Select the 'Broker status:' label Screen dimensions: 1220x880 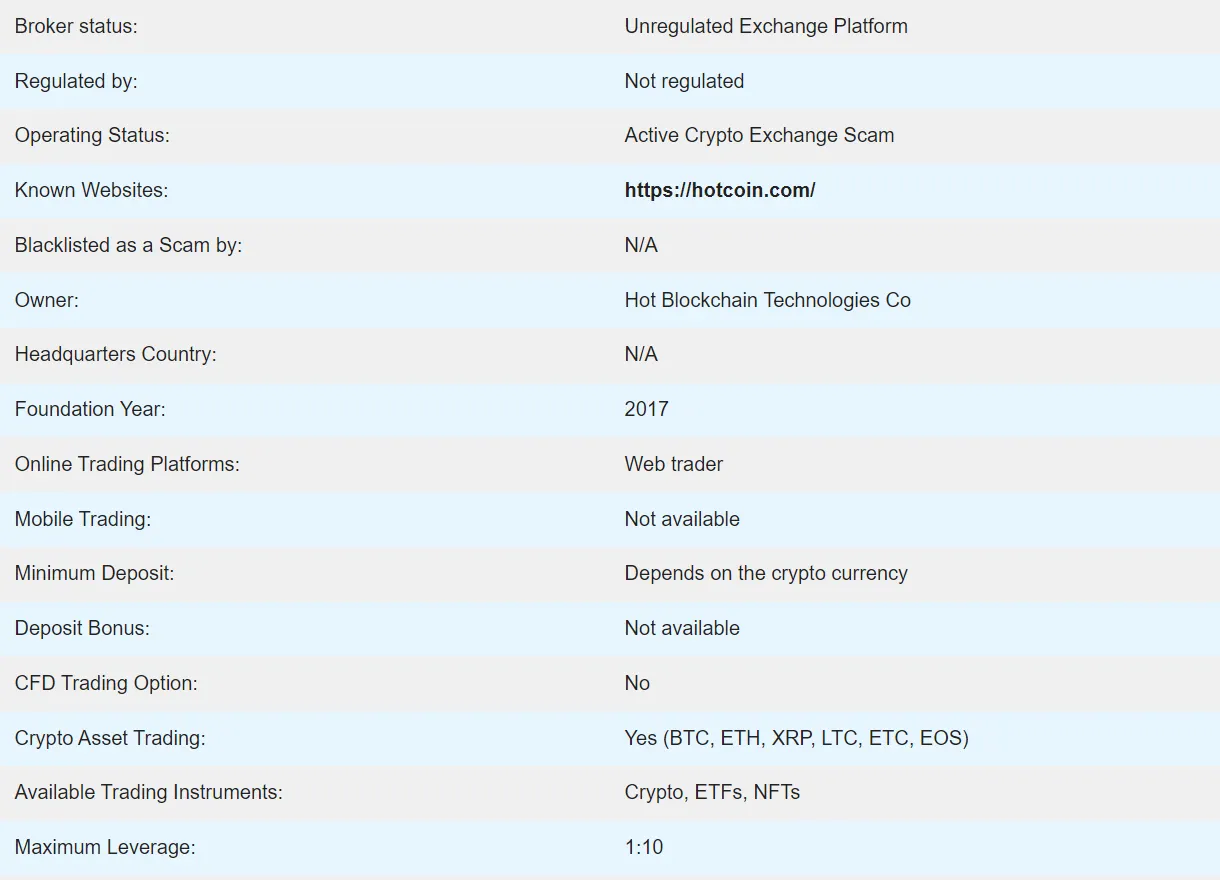76,26
